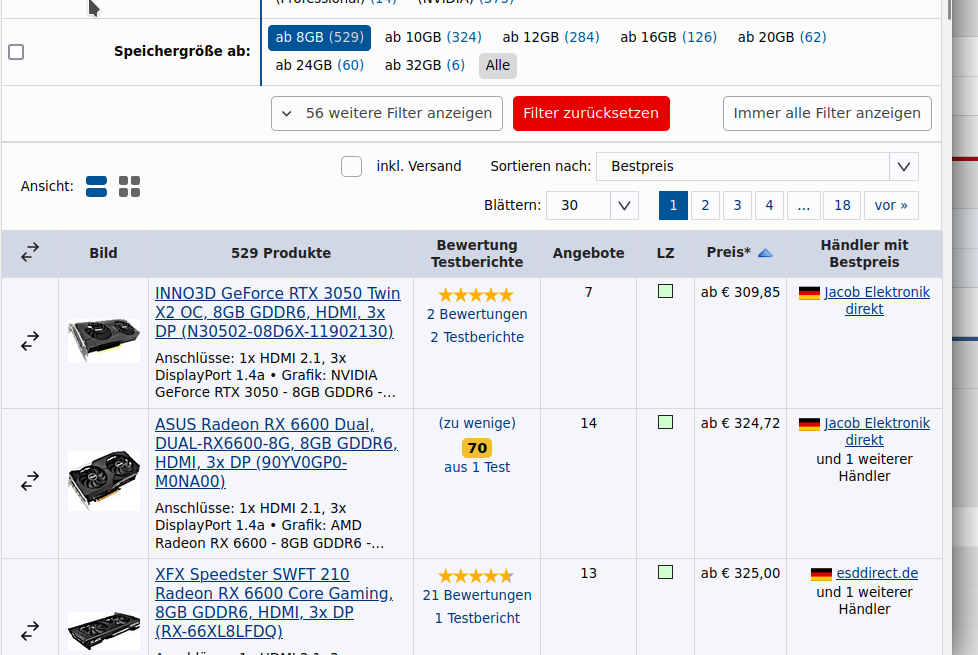Click Angebote count 14

(x=588, y=424)
